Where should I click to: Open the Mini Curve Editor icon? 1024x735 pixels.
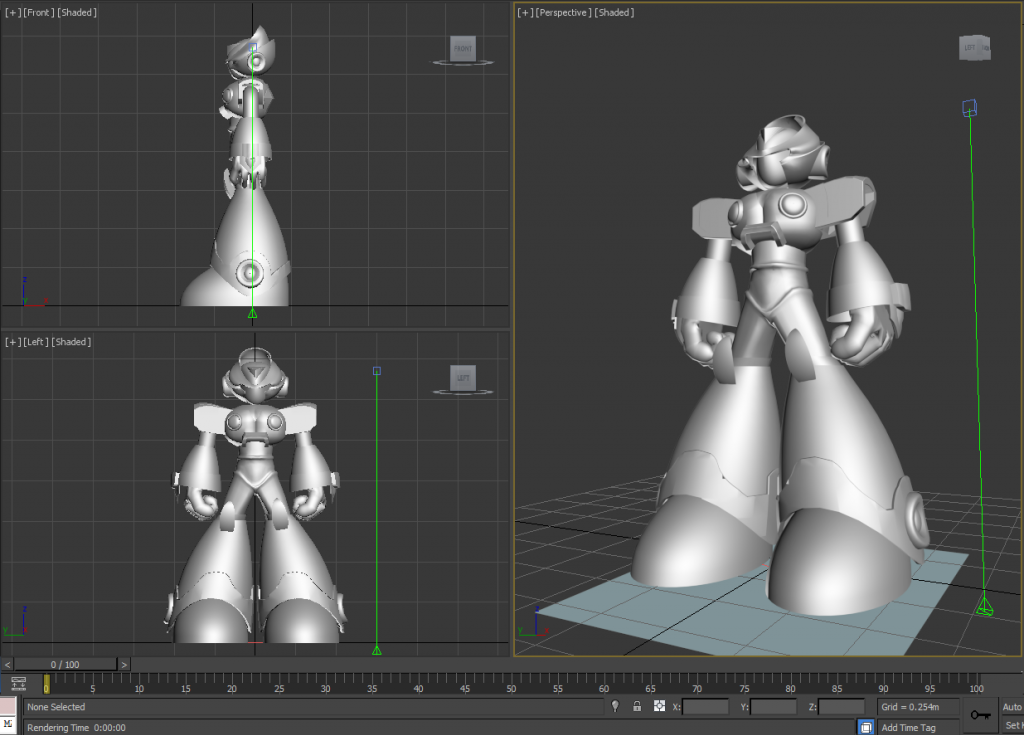pos(18,683)
